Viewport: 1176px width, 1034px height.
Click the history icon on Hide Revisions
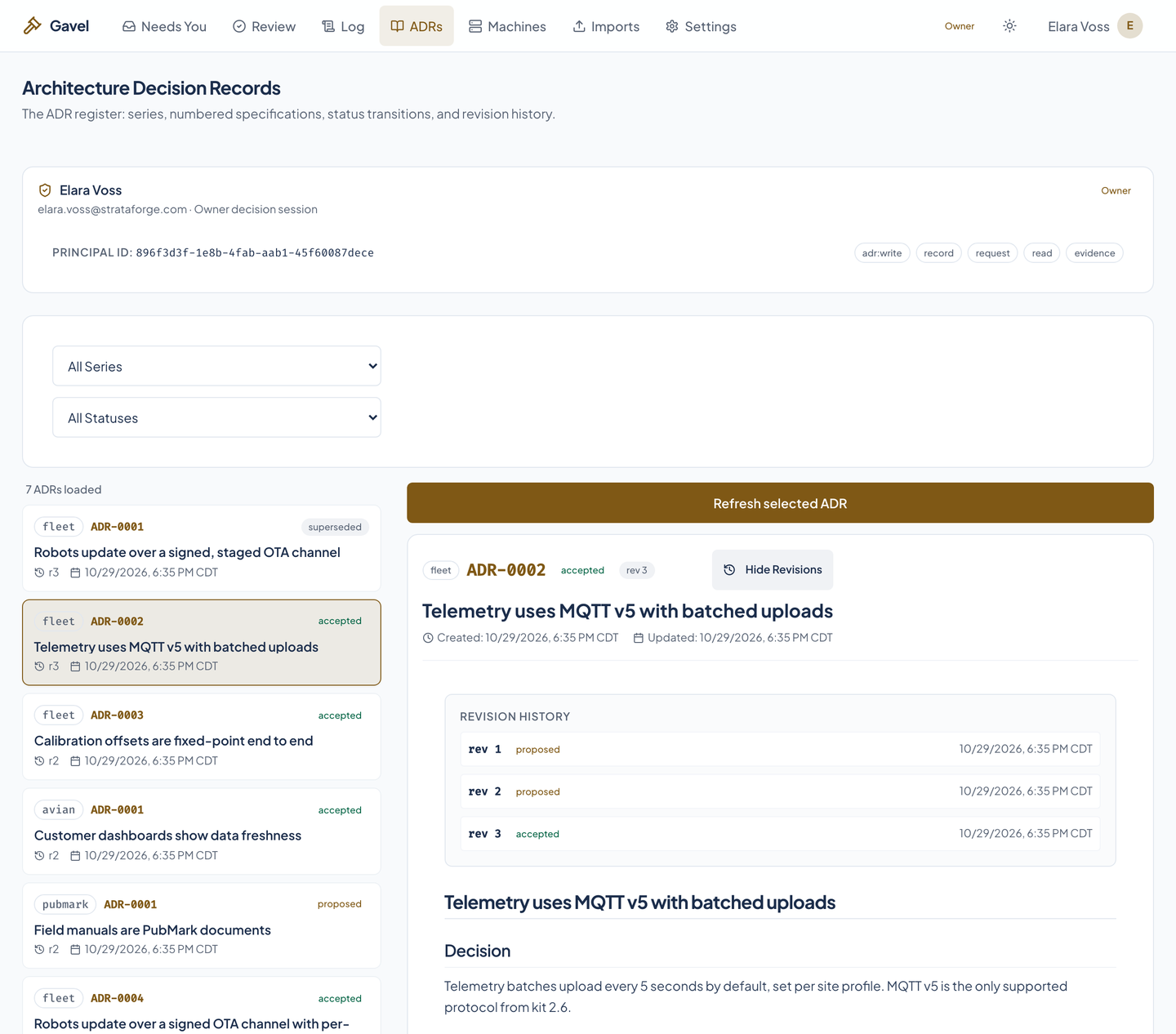[729, 570]
